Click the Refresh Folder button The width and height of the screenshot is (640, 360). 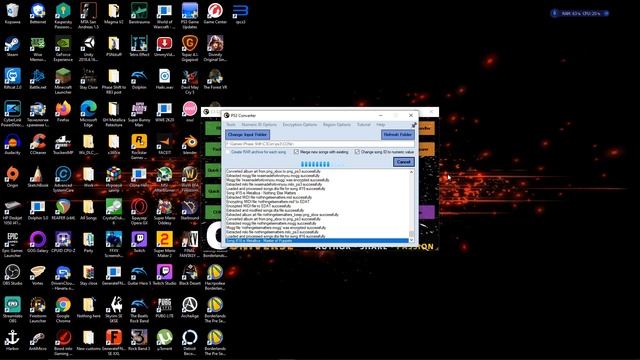tap(398, 134)
